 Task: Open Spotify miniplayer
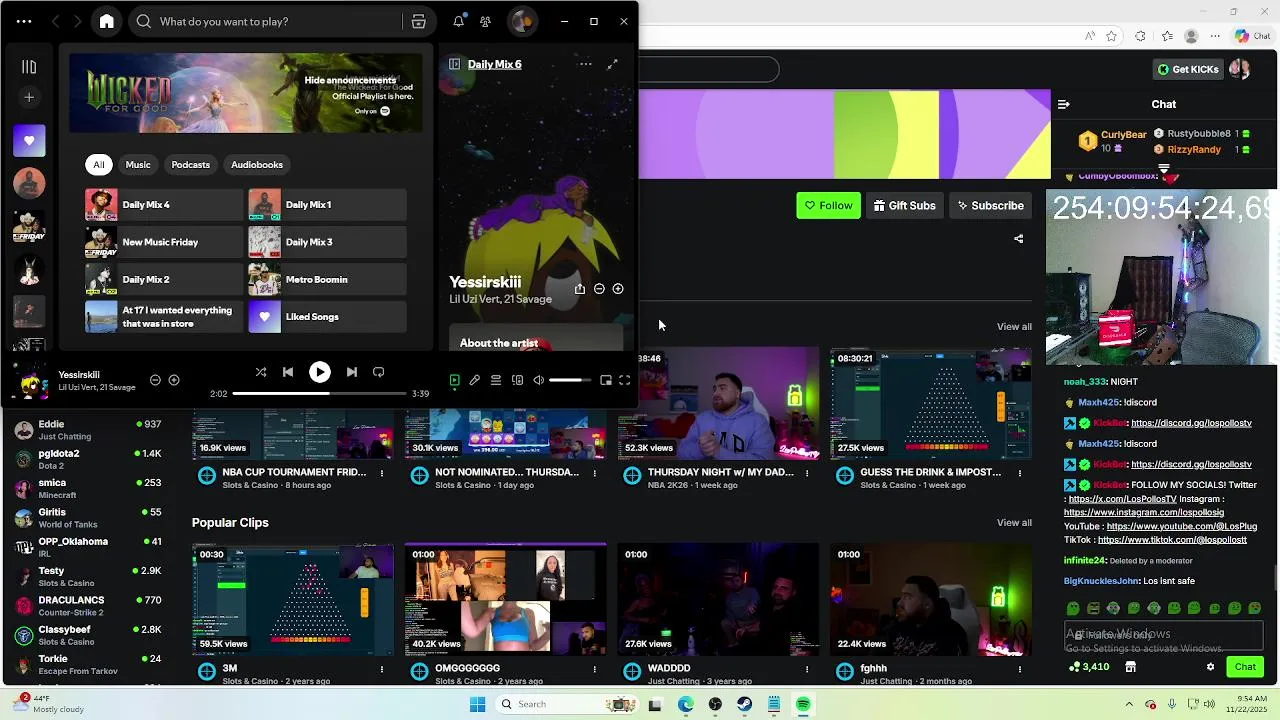[606, 380]
